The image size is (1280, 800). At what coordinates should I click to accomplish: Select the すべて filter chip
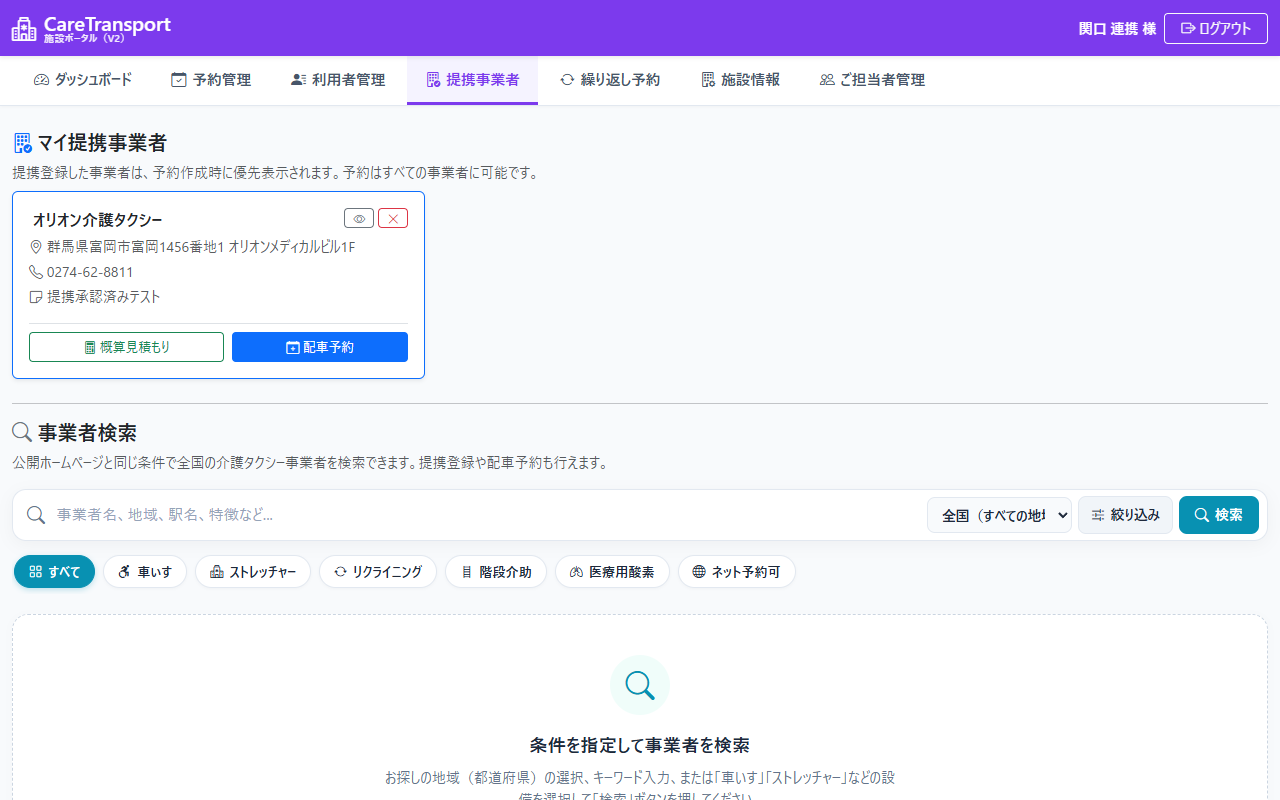coord(54,572)
